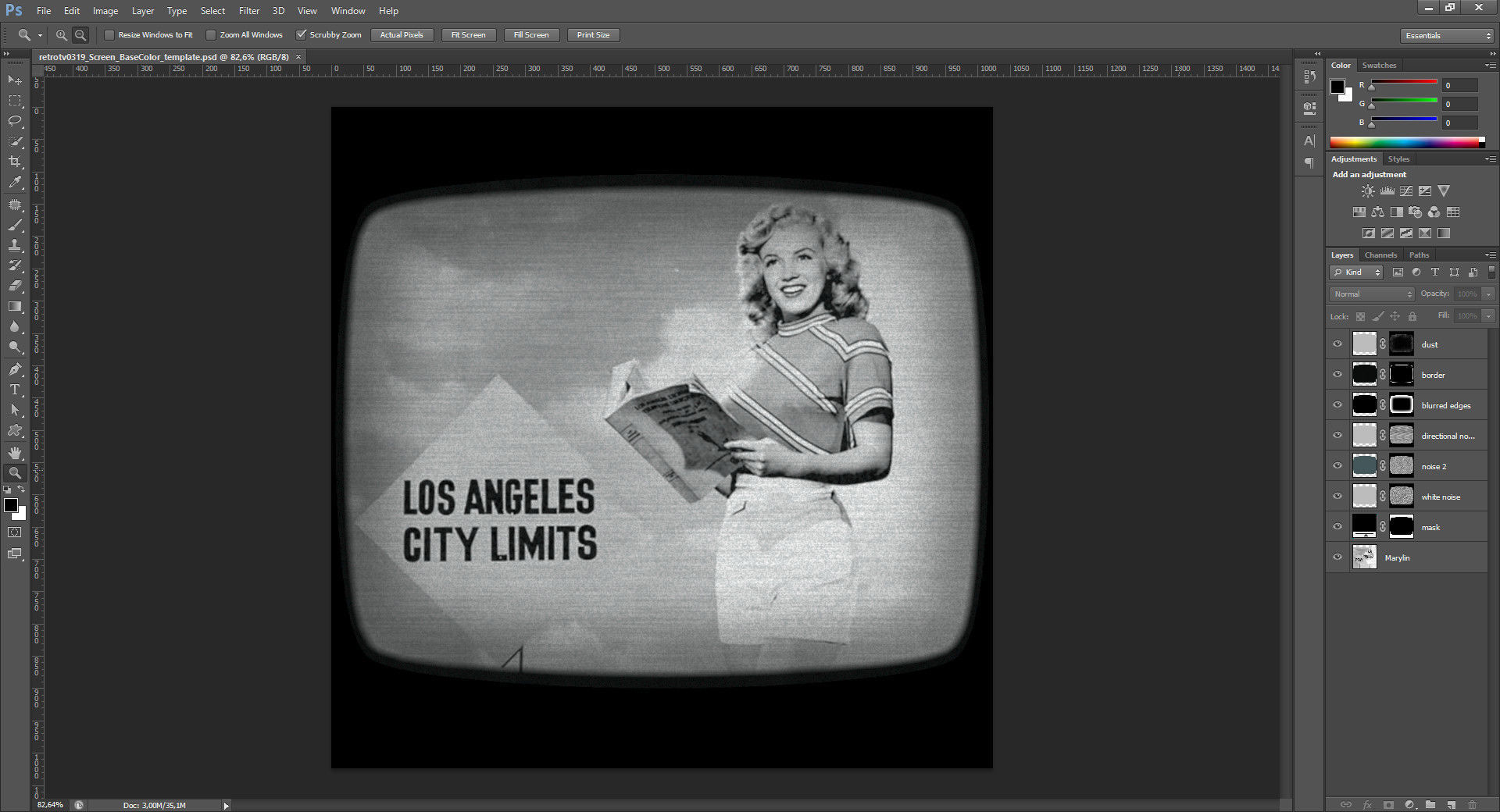Viewport: 1500px width, 812px height.
Task: Open the Essentials workspace dropdown
Action: click(1447, 36)
